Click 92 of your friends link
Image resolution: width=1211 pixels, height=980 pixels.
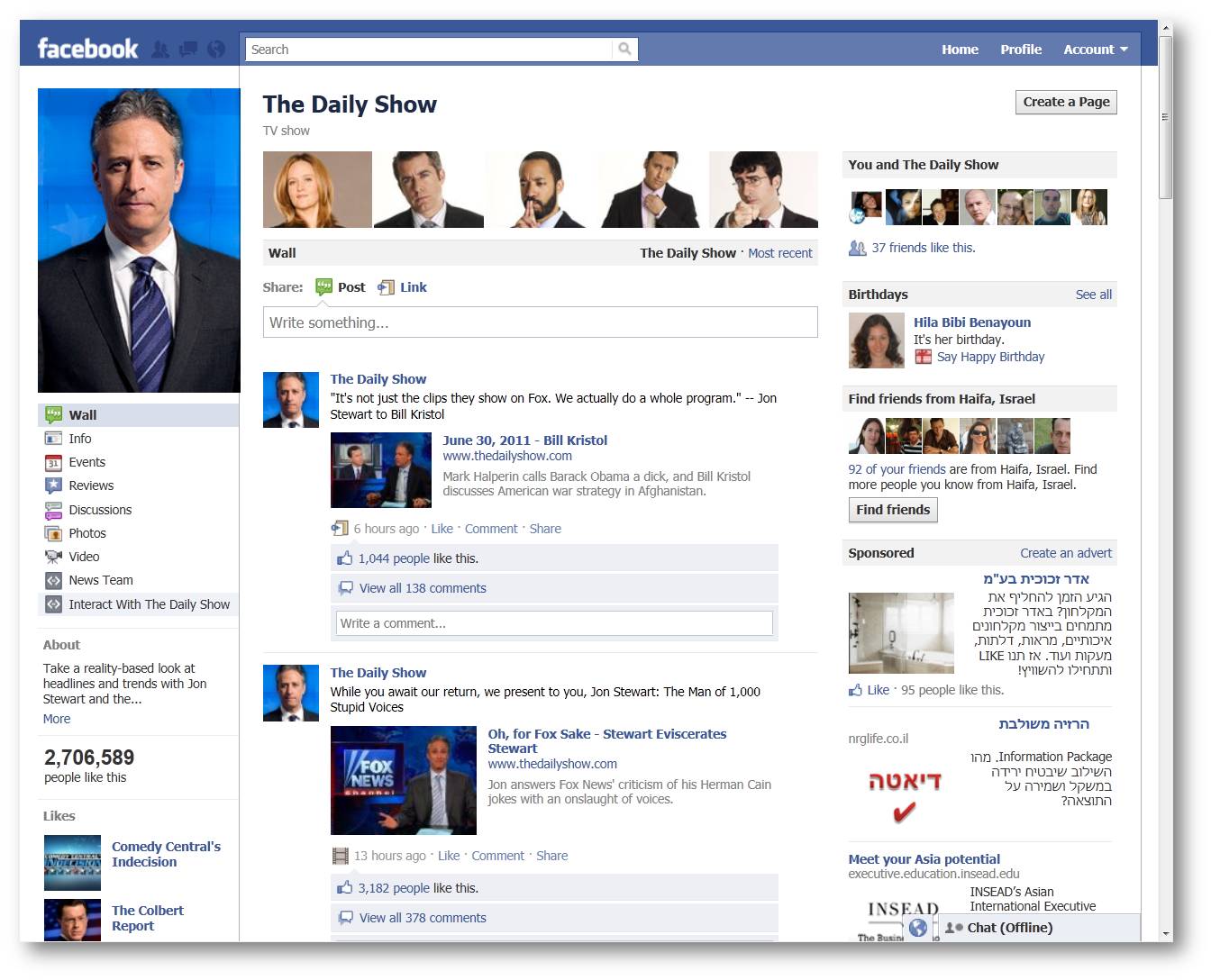click(x=897, y=469)
